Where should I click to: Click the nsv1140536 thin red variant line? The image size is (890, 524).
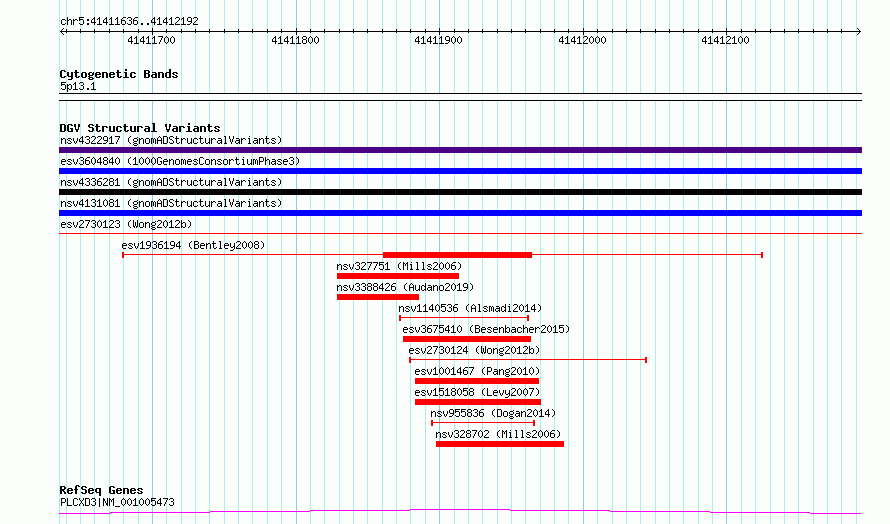[x=464, y=318]
